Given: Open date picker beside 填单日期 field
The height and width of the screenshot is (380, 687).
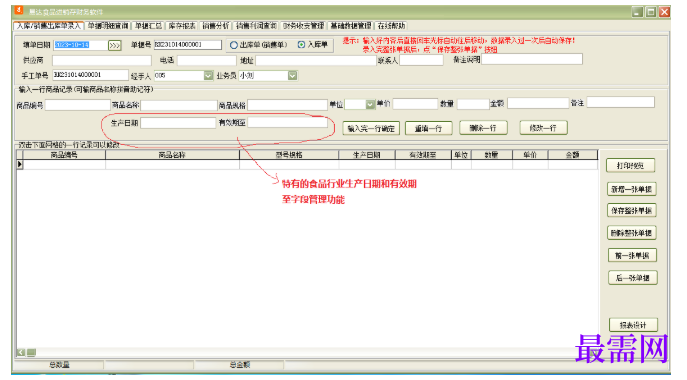Looking at the screenshot, I should tap(115, 46).
